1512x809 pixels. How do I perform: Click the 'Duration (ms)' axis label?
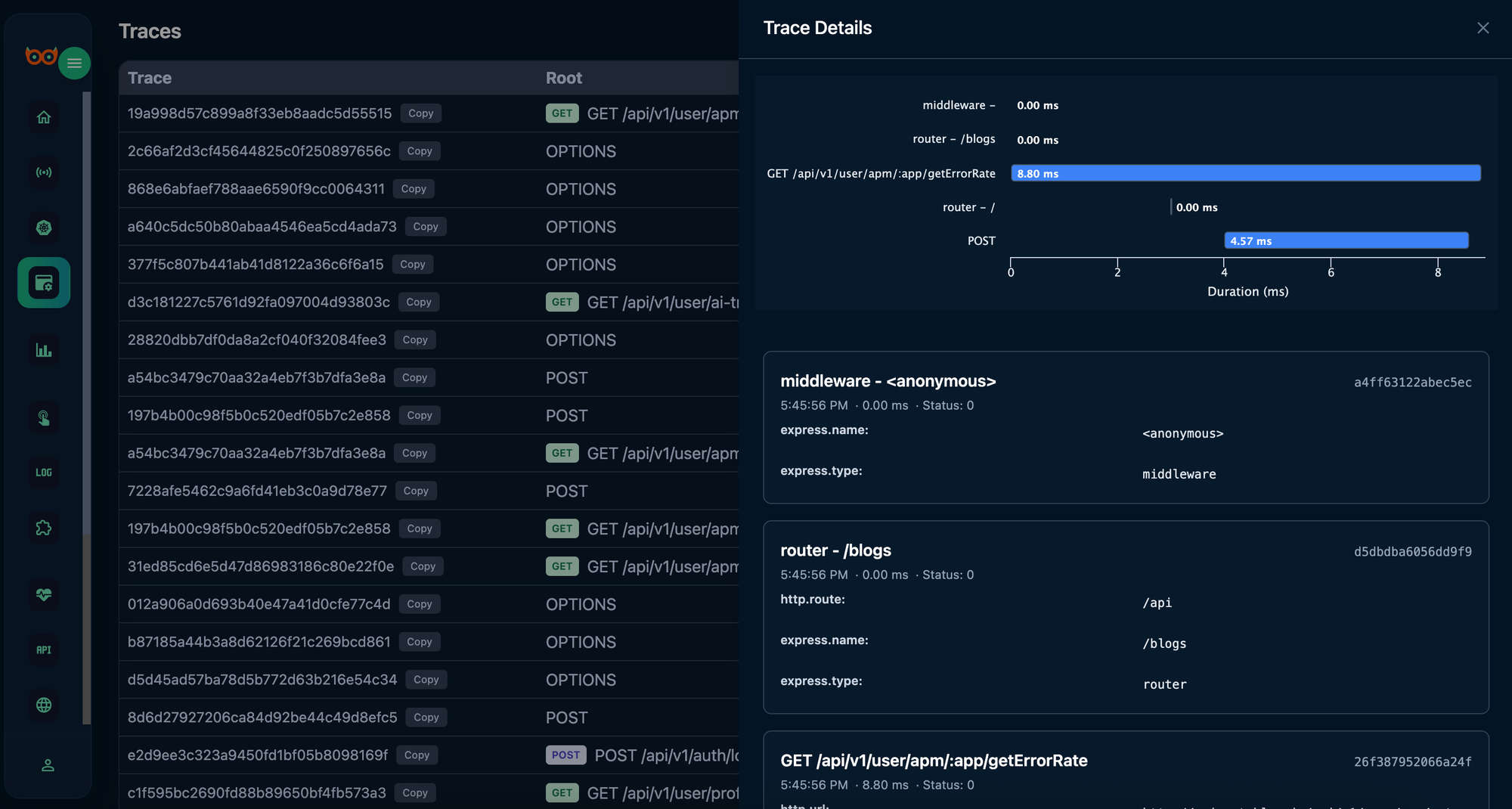coord(1247,291)
